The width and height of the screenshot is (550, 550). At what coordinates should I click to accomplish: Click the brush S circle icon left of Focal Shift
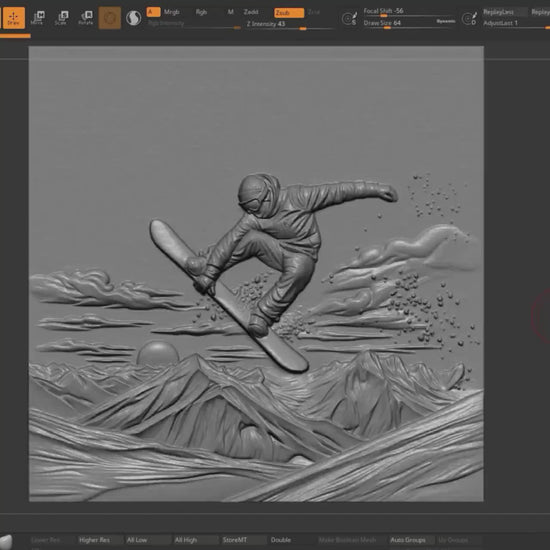[349, 18]
